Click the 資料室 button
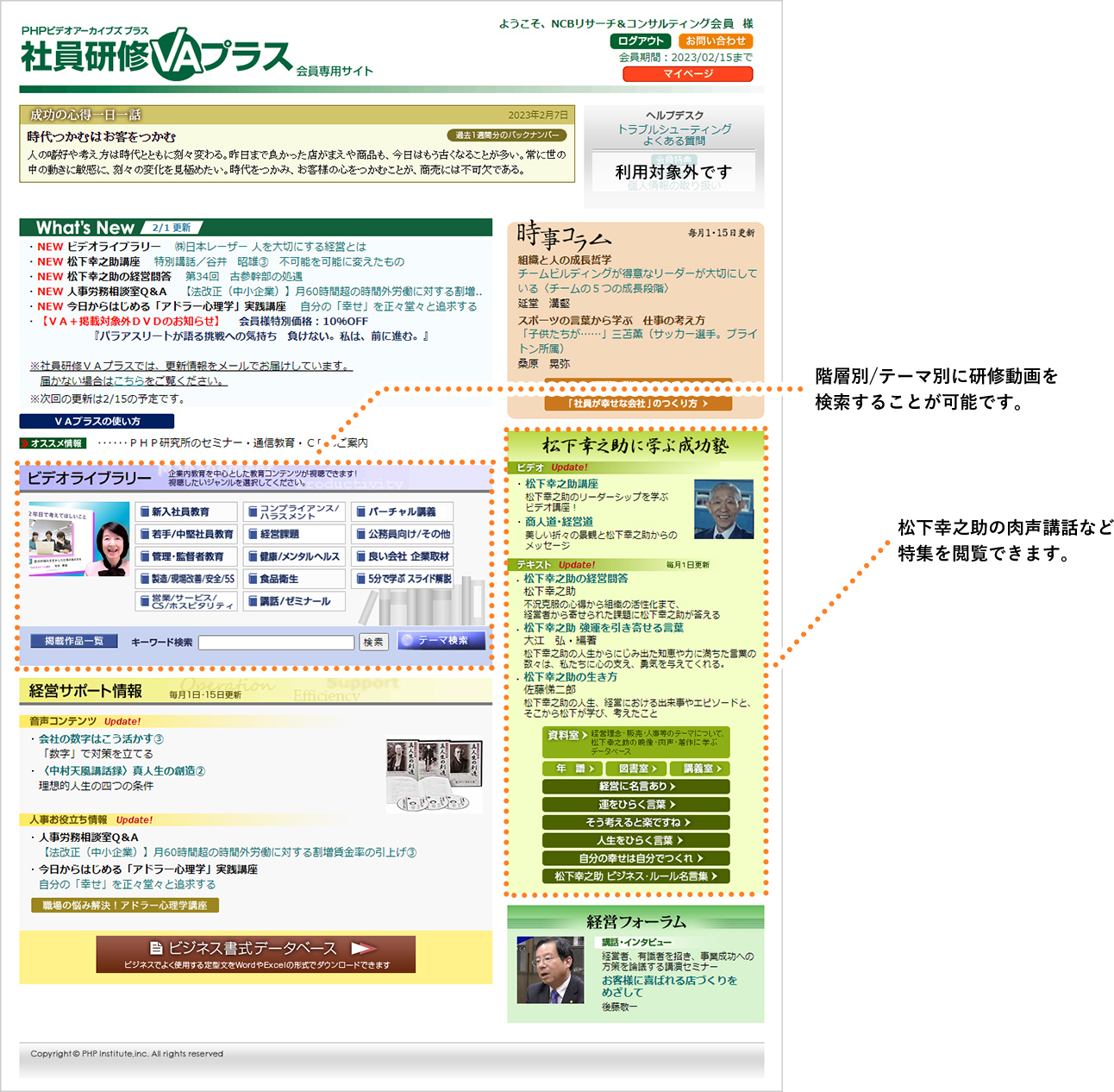Screen dimensions: 1114x1092 [x=636, y=742]
